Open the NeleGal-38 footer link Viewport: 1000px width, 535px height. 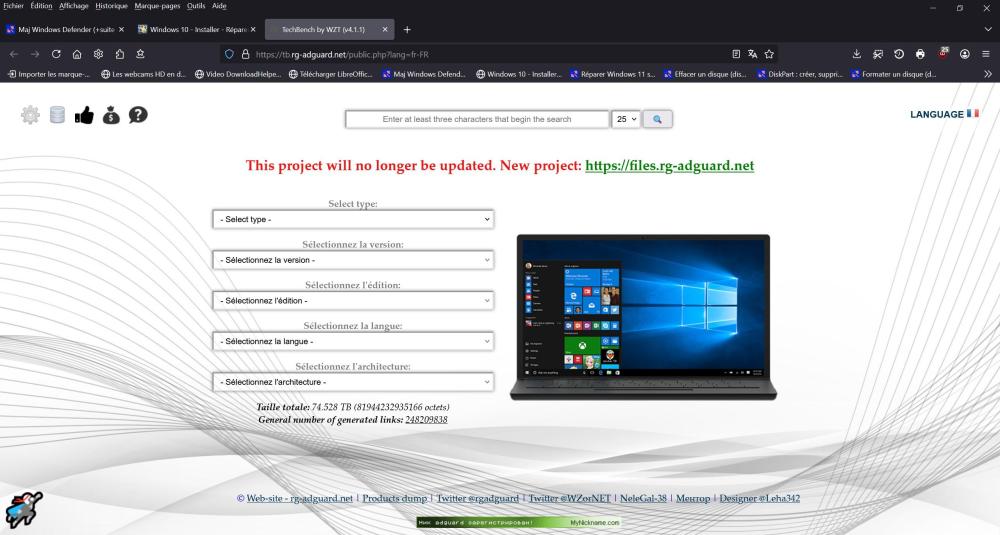coord(643,499)
